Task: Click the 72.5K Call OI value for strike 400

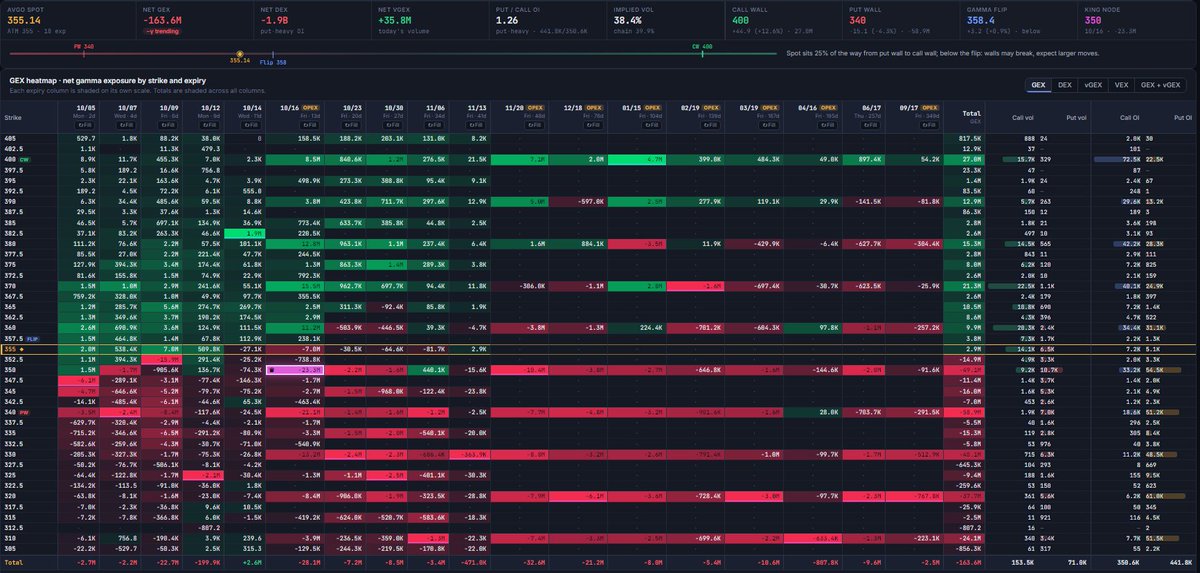Action: (x=1133, y=158)
